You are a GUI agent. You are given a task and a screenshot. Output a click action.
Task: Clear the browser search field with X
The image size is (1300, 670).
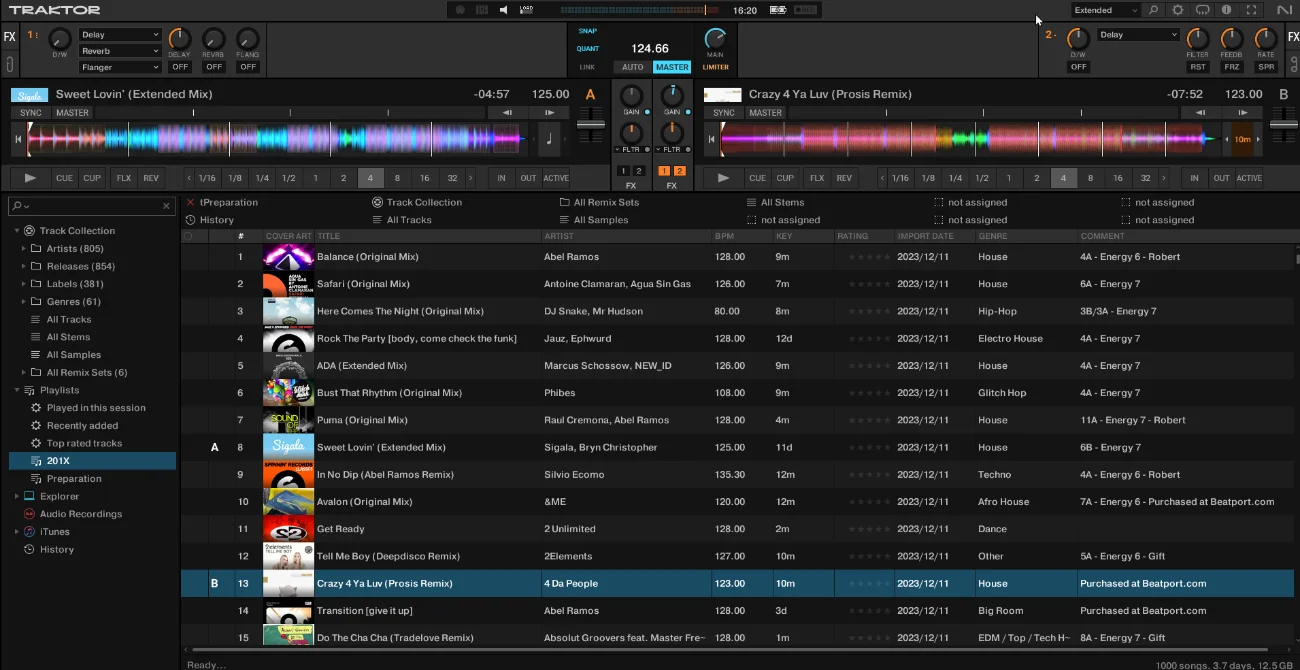[166, 206]
